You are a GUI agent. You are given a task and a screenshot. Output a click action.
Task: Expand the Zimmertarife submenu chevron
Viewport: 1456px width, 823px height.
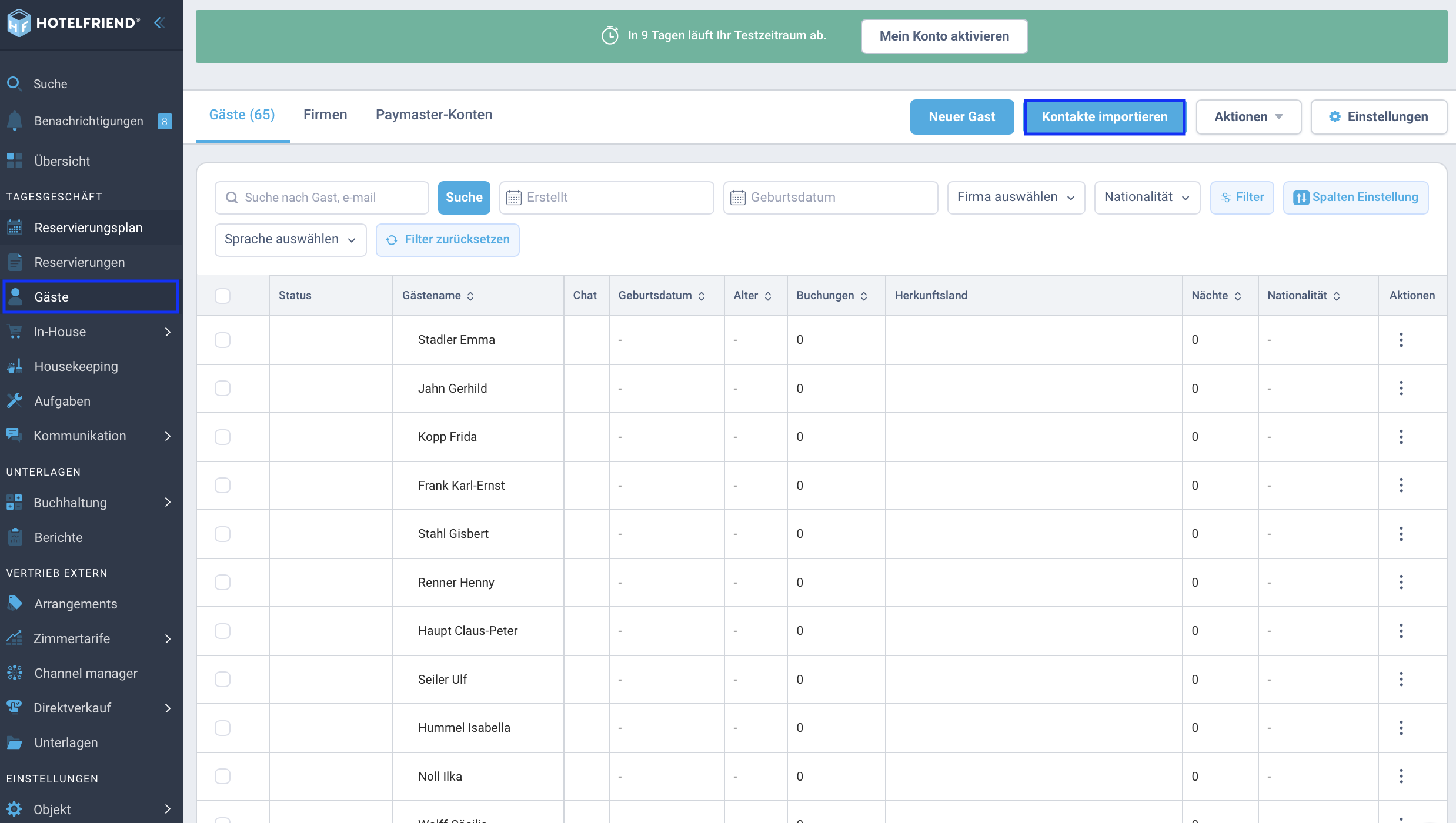[x=168, y=638]
